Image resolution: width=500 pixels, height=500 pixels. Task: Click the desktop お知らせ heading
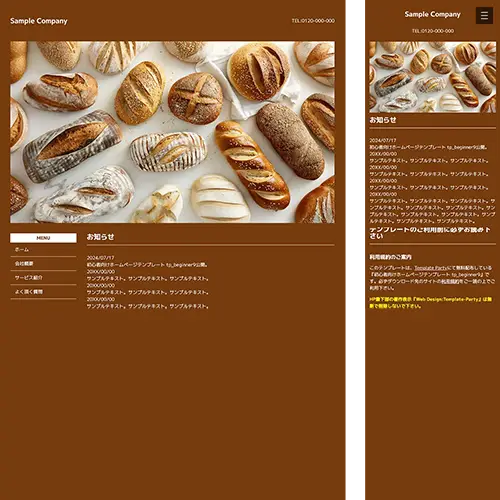(x=100, y=237)
